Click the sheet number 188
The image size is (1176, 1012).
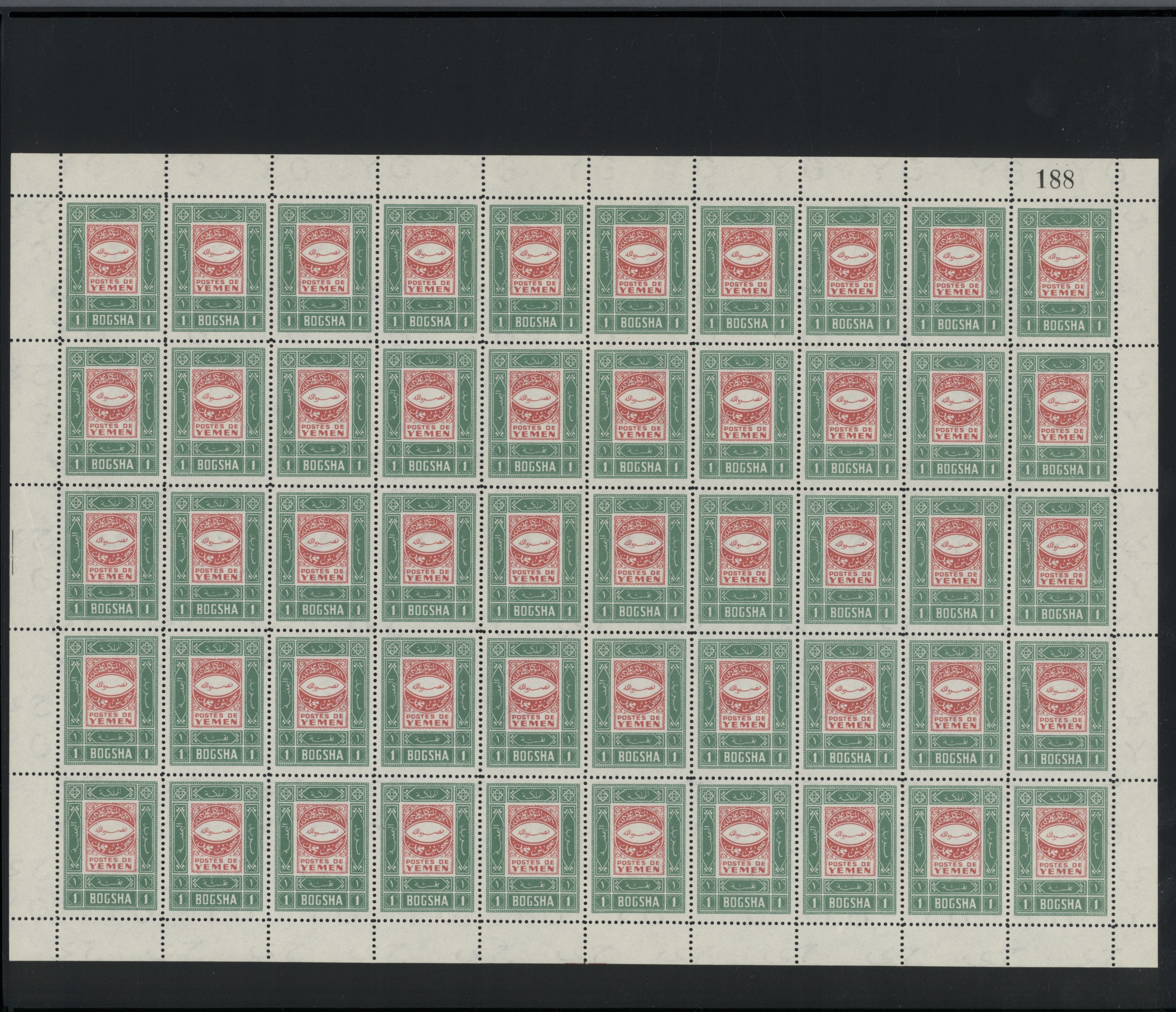coord(1056,179)
